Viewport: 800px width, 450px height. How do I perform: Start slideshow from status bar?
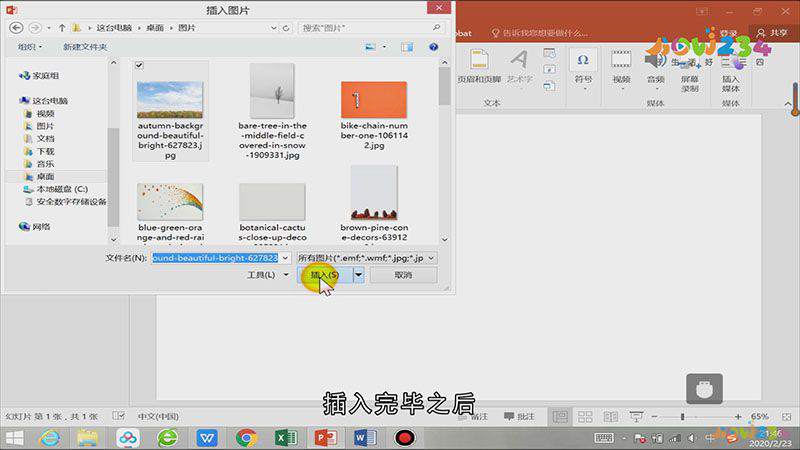click(636, 417)
